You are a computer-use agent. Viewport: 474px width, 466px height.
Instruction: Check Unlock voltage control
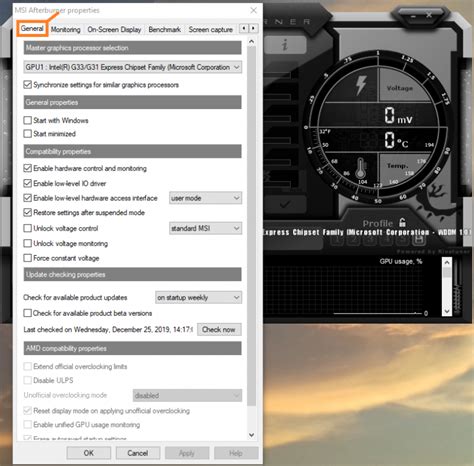click(28, 228)
